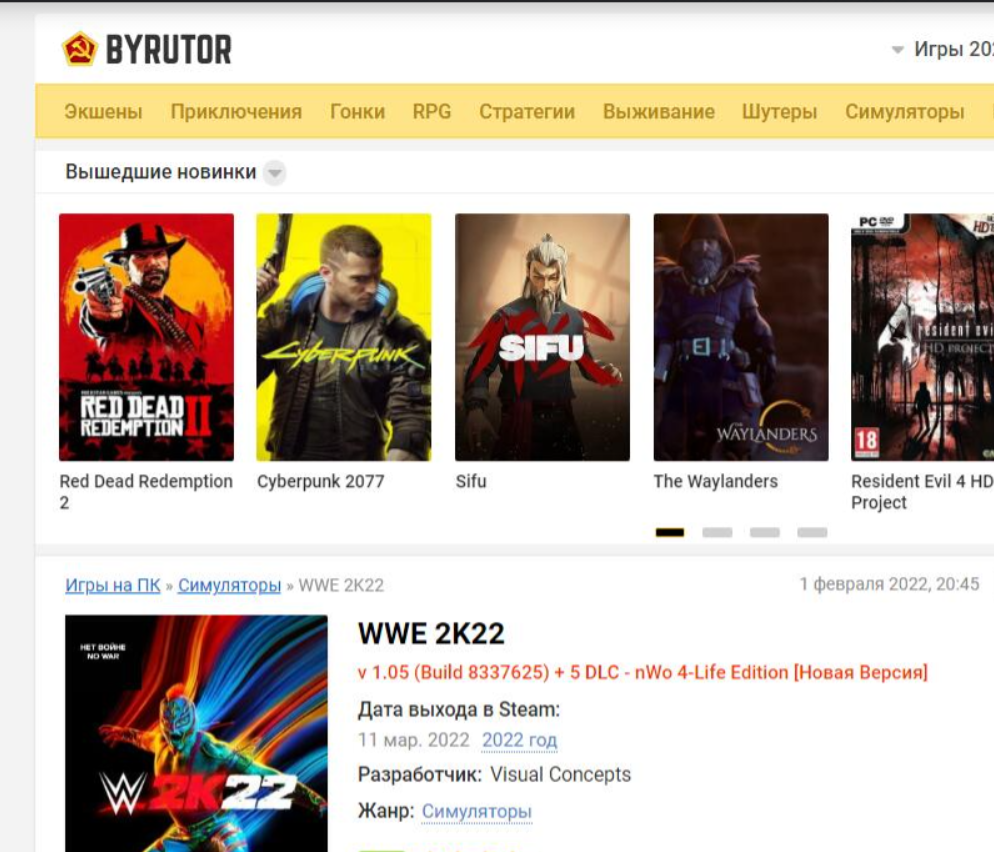
Task: Click the WWE 2K22 poster image
Action: [x=196, y=733]
